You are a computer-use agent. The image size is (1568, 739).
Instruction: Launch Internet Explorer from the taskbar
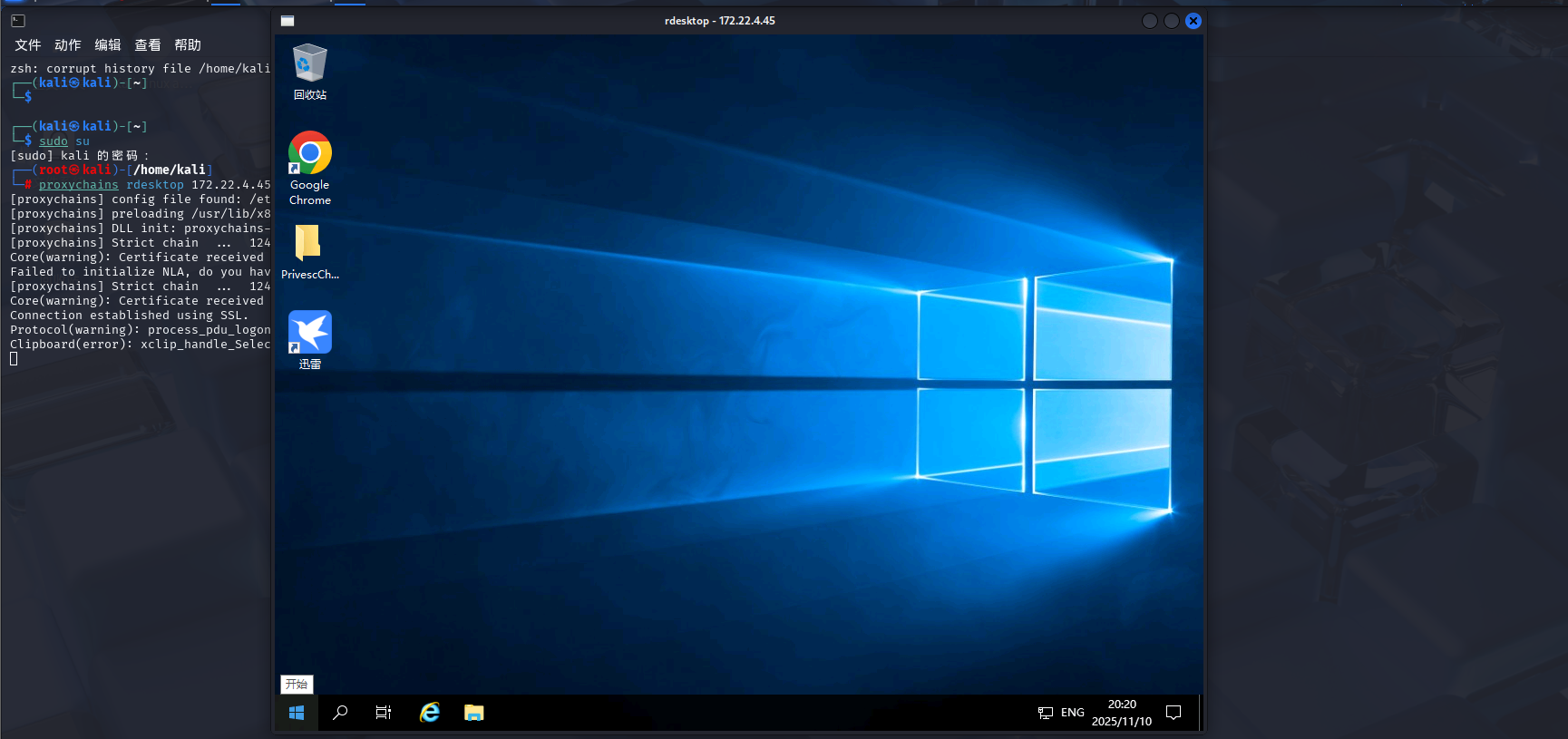tap(430, 713)
